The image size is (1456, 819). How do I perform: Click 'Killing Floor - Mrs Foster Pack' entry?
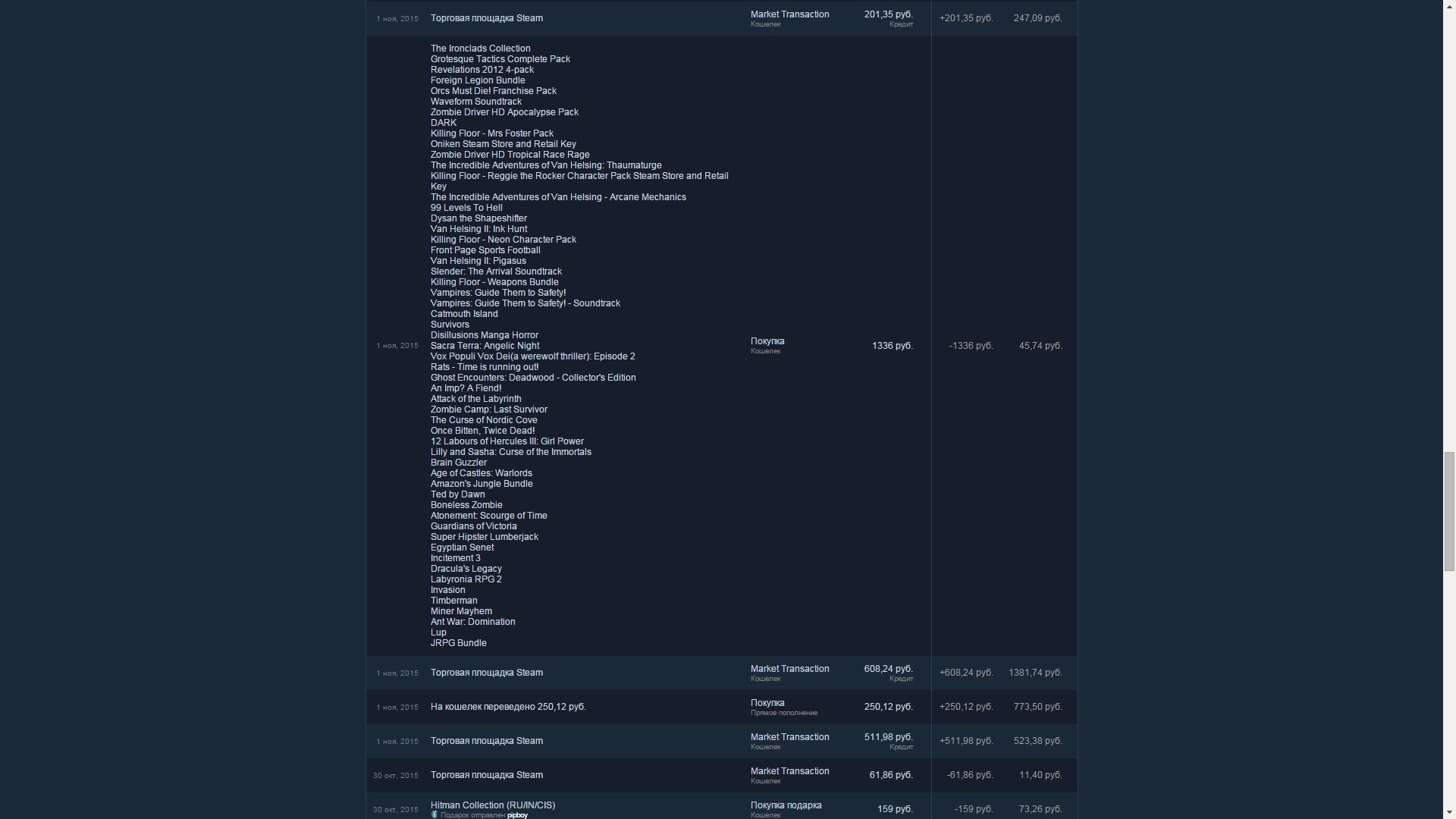pos(492,133)
